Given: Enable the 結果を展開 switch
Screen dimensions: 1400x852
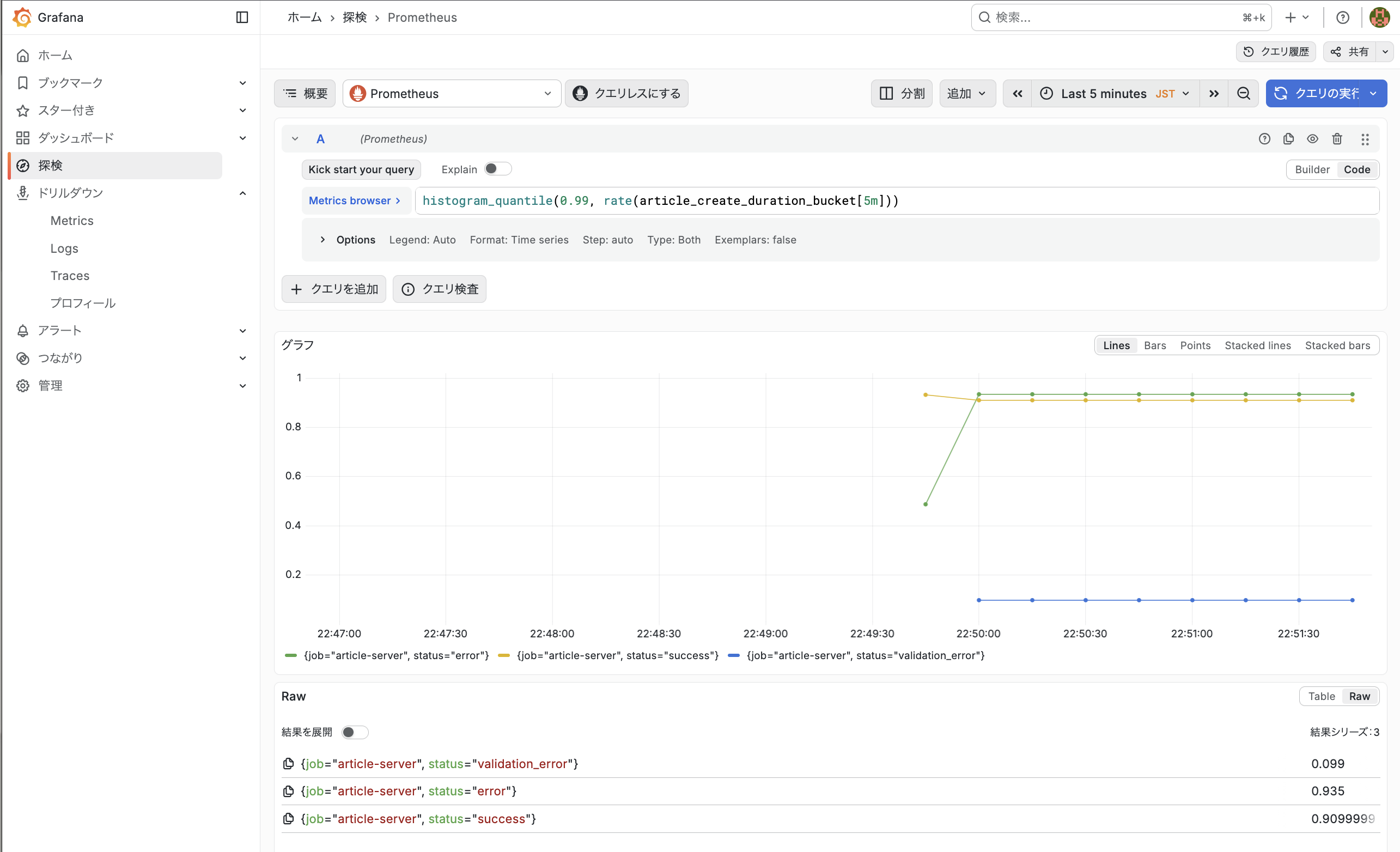Looking at the screenshot, I should coord(355,732).
